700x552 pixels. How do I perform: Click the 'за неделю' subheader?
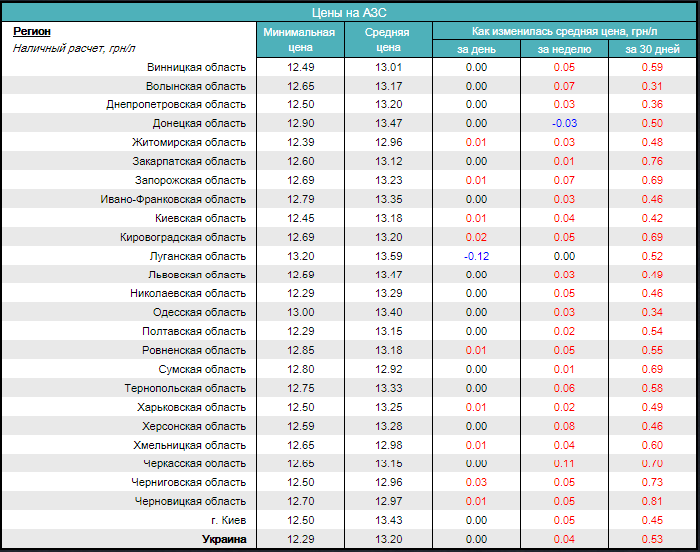click(x=563, y=49)
